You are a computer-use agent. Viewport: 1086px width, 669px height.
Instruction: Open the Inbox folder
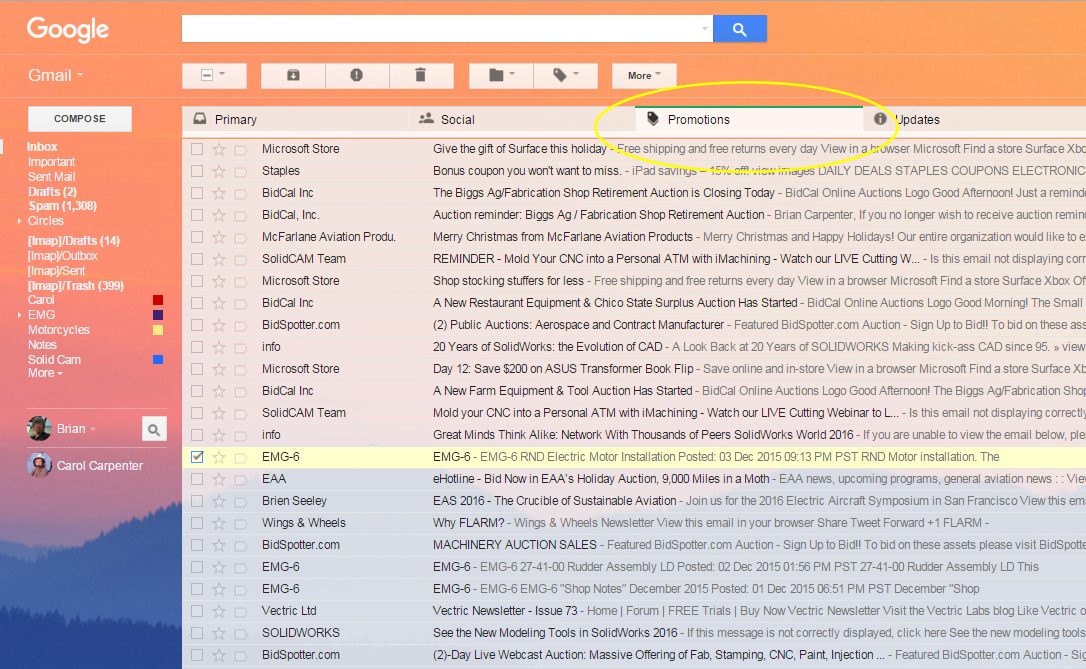[x=42, y=147]
